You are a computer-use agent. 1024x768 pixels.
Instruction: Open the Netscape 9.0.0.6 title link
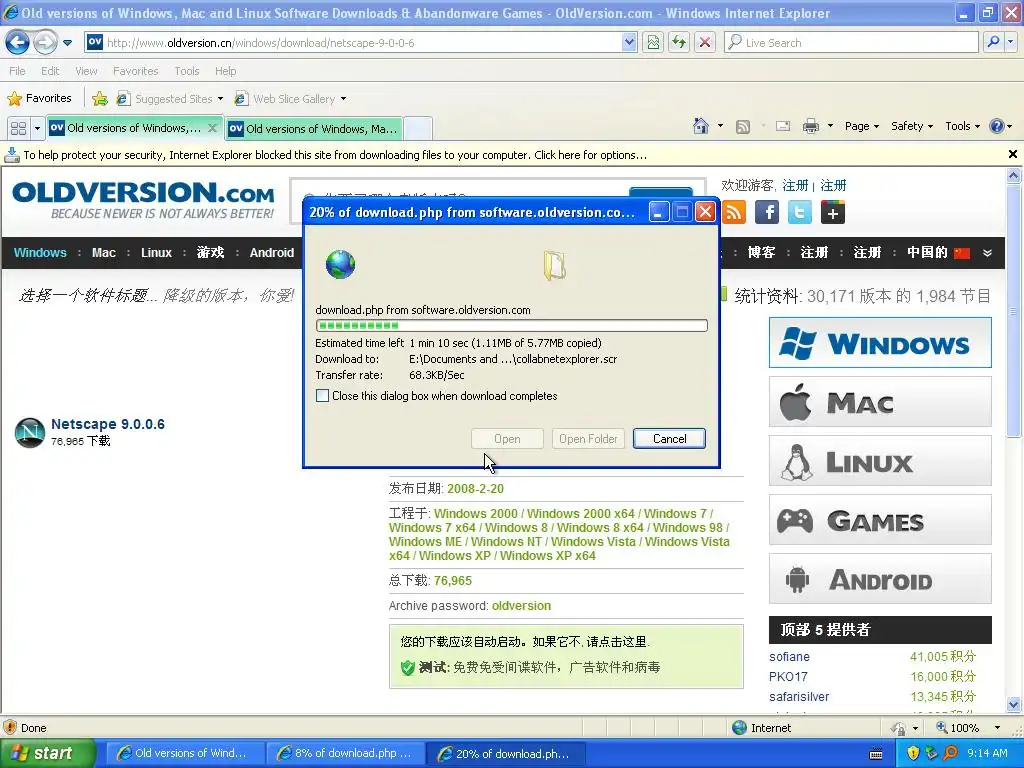tap(108, 424)
